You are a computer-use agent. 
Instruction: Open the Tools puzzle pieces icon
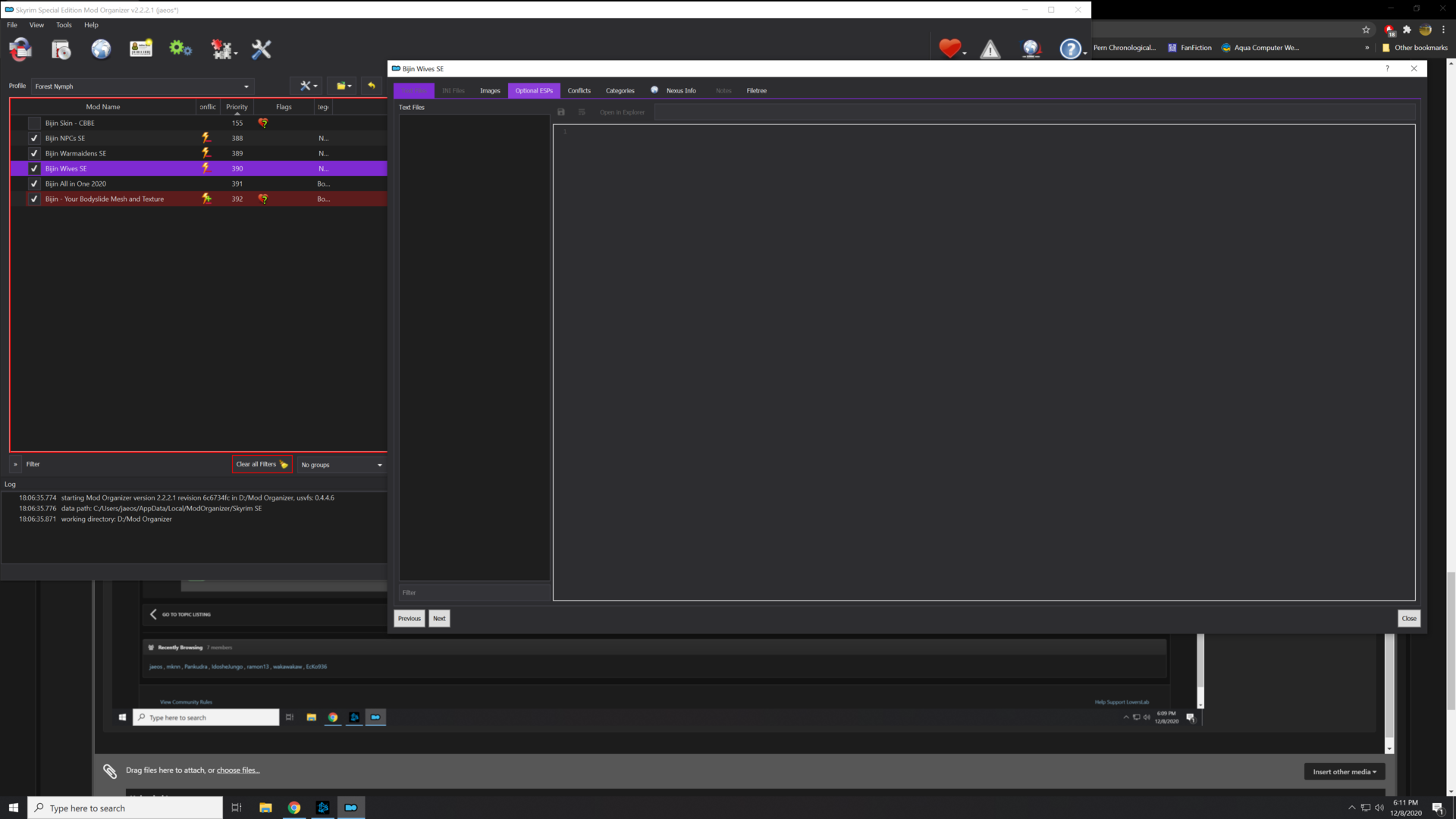pos(223,49)
